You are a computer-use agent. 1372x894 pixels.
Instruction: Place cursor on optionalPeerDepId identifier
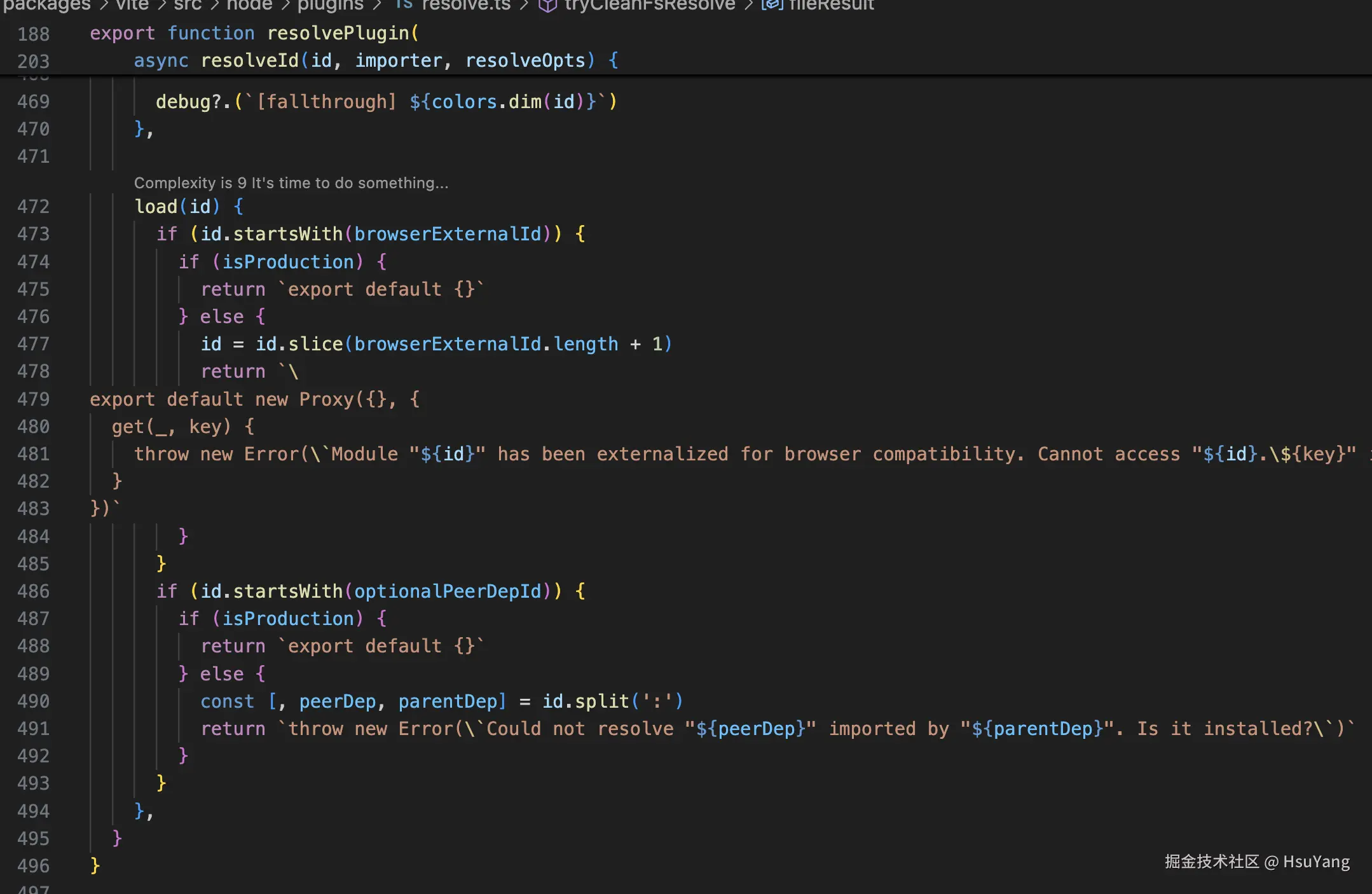(448, 591)
